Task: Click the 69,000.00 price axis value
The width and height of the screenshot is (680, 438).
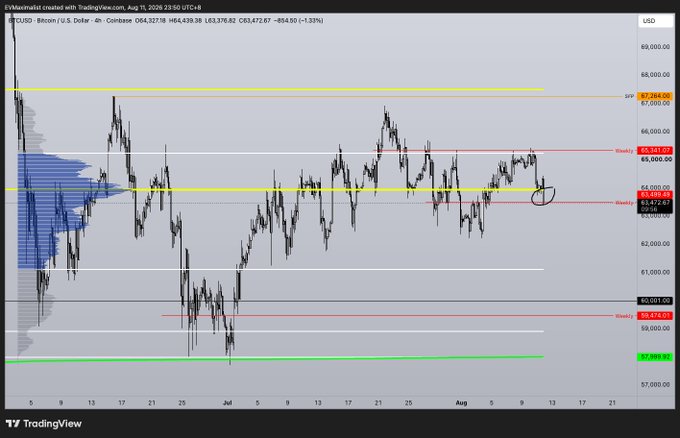Action: pyautogui.click(x=655, y=47)
